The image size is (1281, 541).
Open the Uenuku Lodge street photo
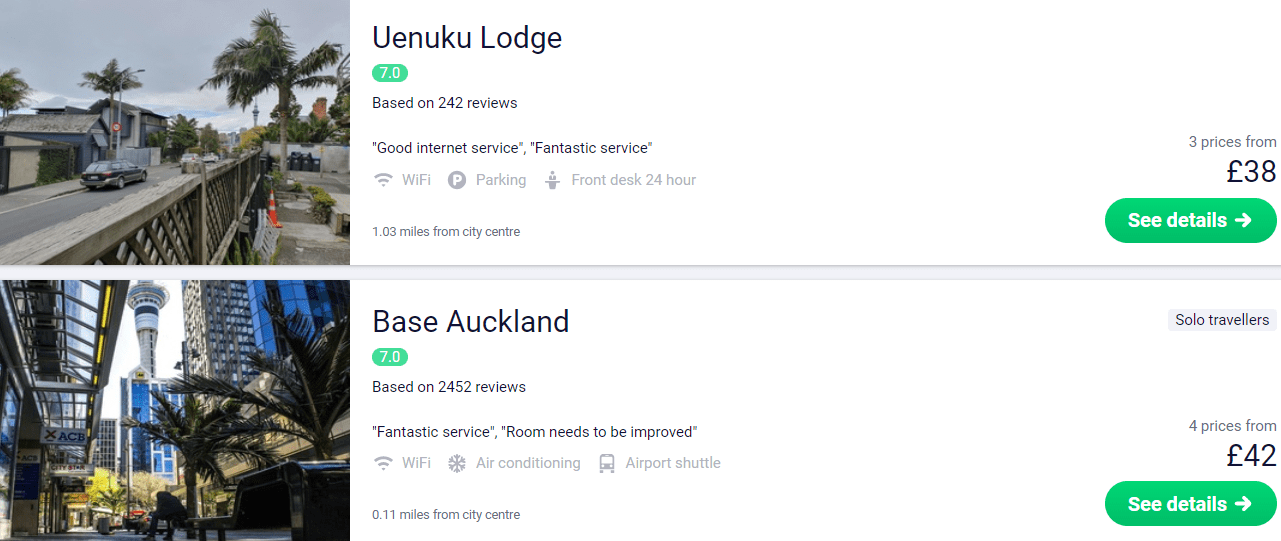(x=175, y=132)
